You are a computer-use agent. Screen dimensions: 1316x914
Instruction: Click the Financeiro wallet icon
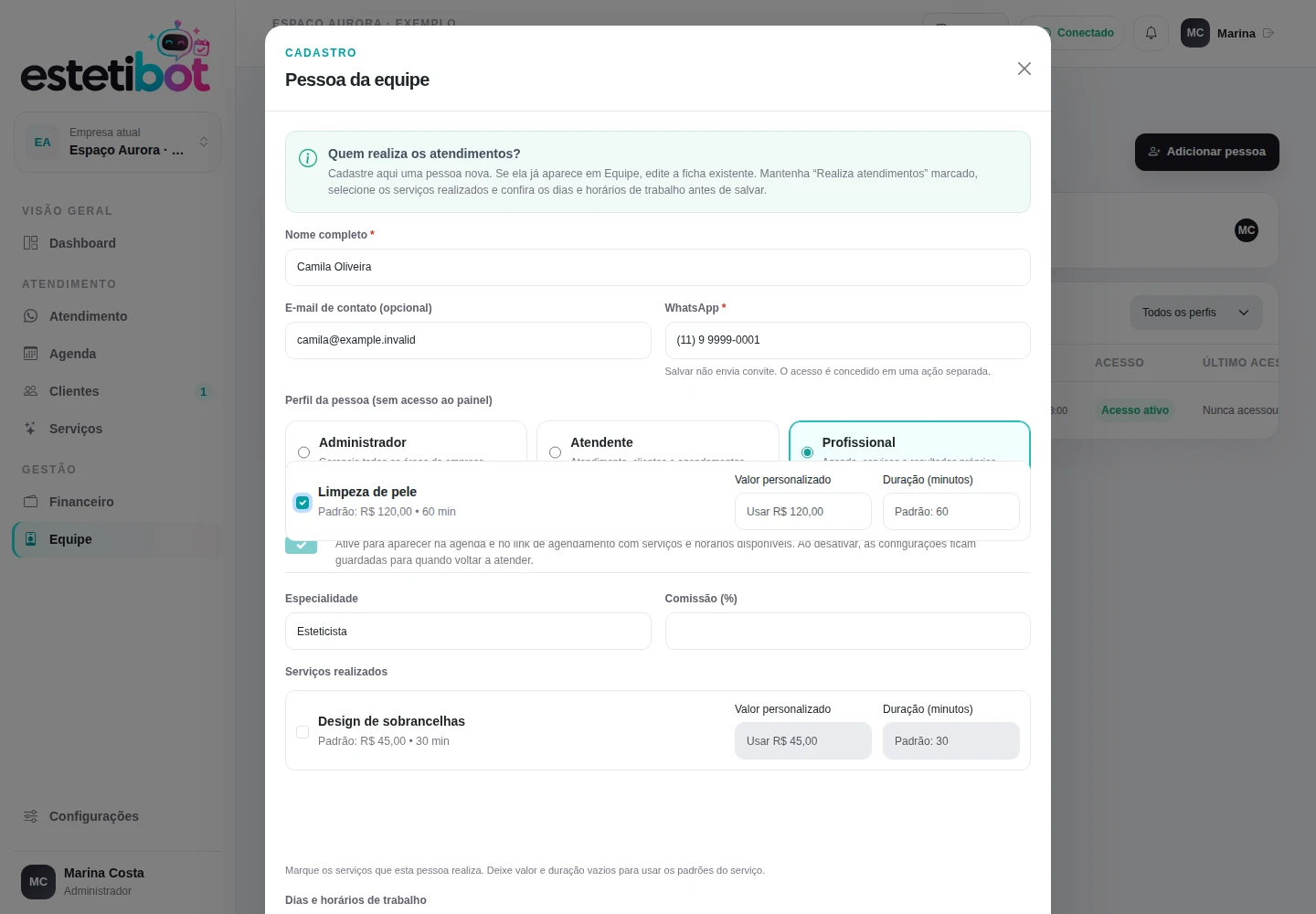coord(31,502)
